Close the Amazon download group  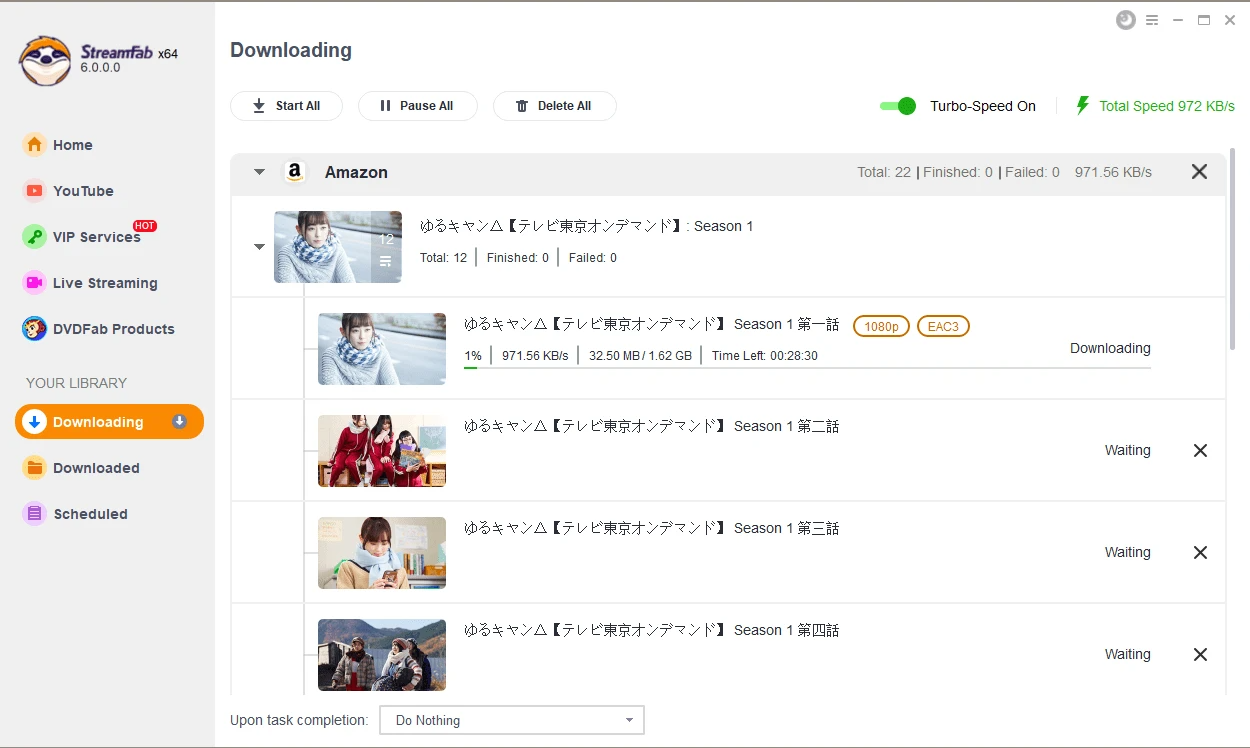click(x=1199, y=172)
